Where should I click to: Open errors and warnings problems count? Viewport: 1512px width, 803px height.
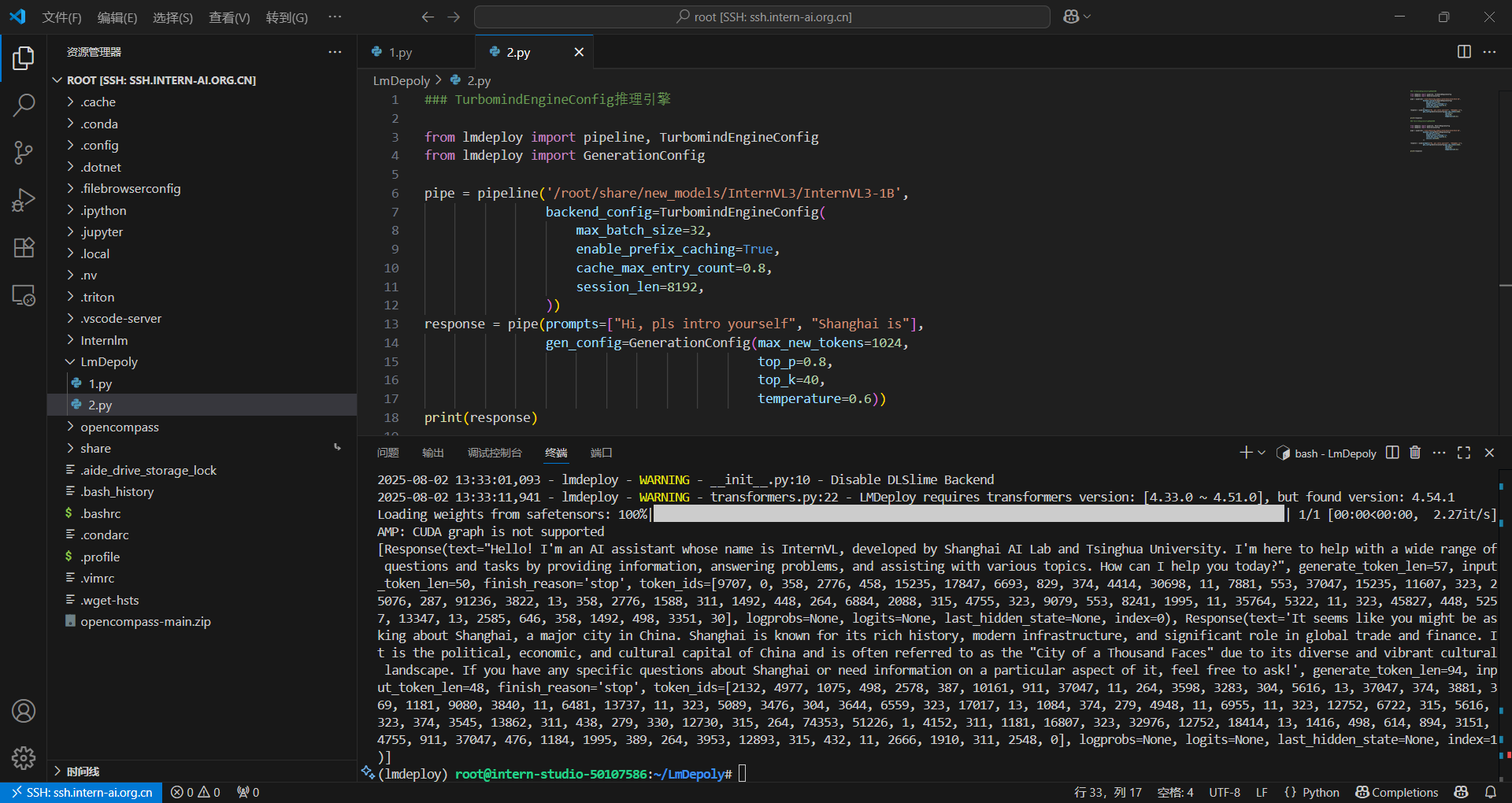[x=195, y=792]
